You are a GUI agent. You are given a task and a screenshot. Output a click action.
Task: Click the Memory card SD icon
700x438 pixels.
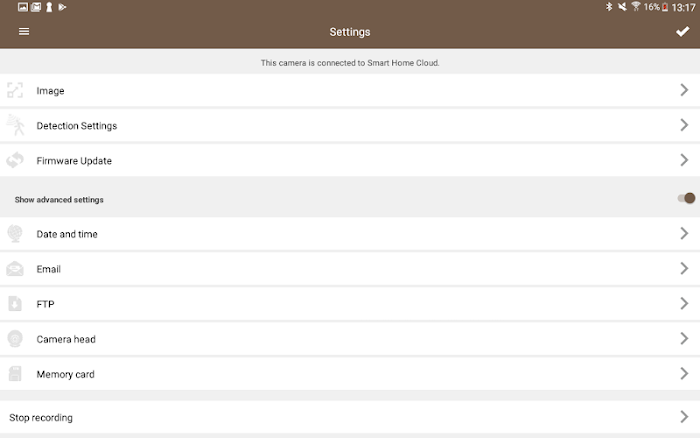[15, 374]
